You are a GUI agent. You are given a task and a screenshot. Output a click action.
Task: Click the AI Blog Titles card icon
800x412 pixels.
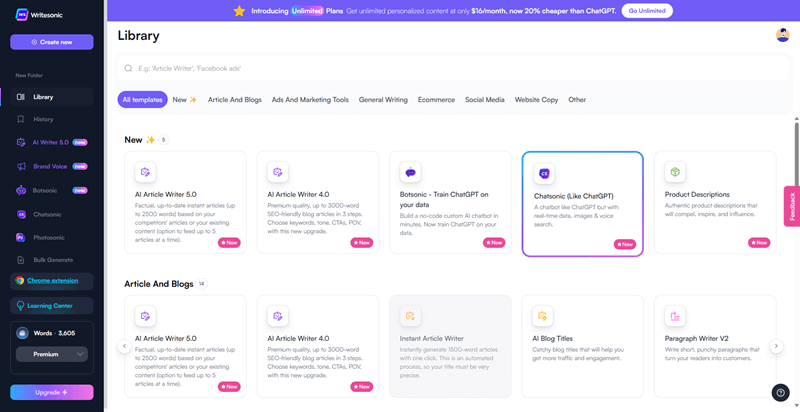542,316
